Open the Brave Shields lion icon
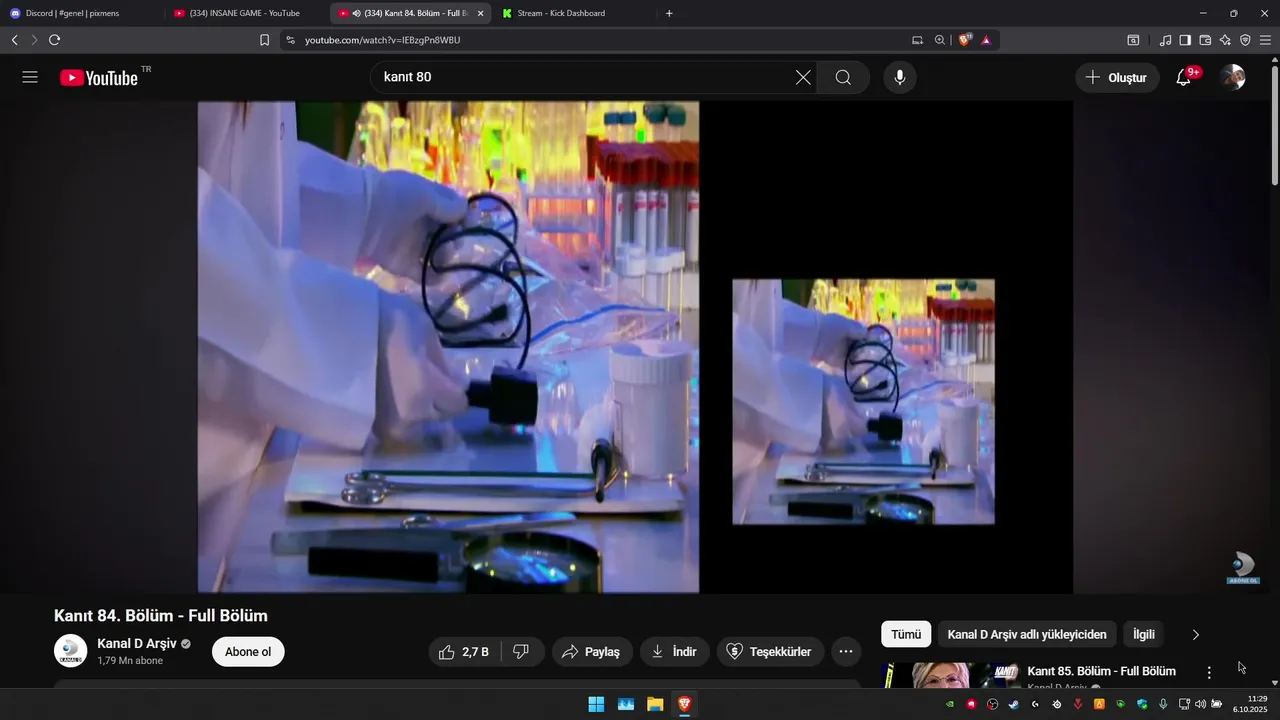1280x720 pixels. pos(965,40)
